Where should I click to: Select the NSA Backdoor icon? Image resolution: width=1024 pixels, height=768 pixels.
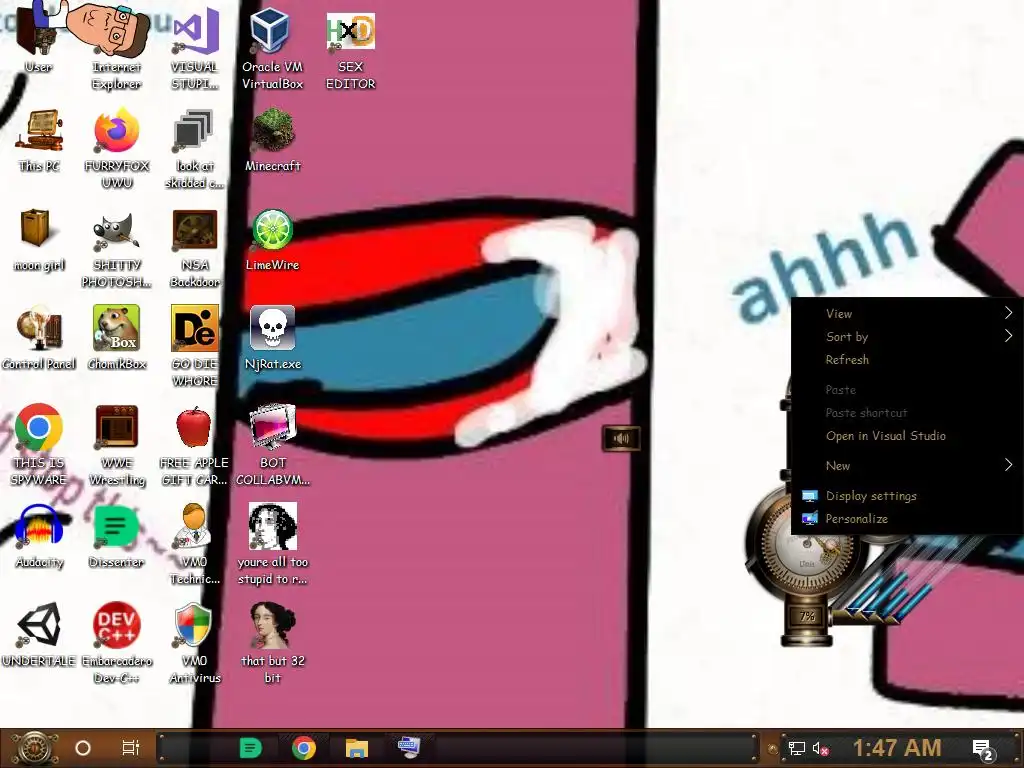tap(195, 248)
